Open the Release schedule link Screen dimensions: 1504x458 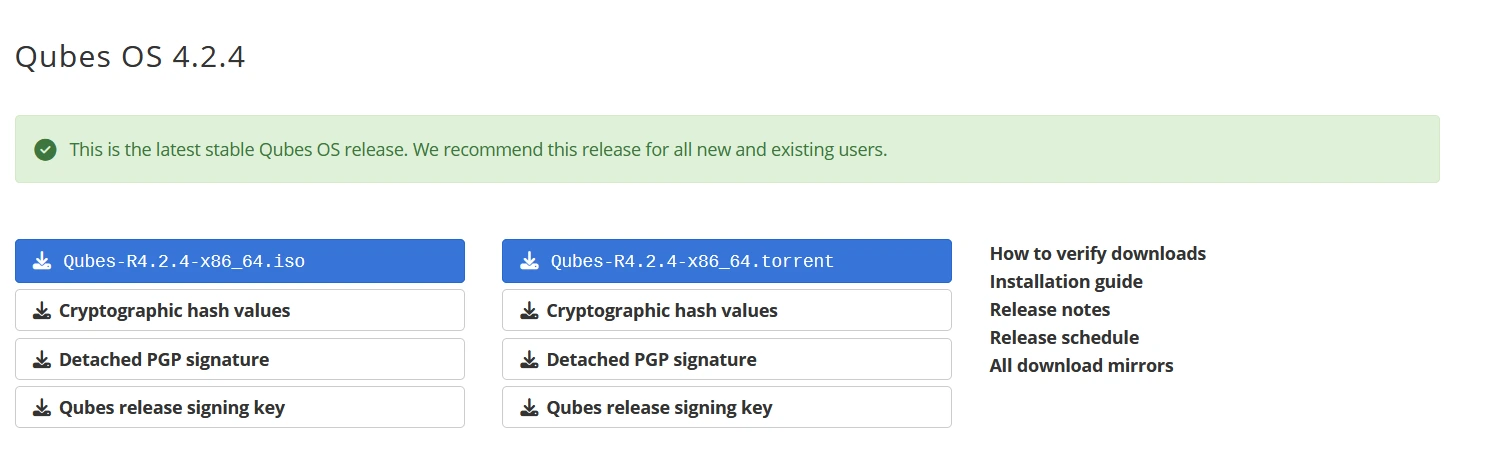coord(1064,338)
